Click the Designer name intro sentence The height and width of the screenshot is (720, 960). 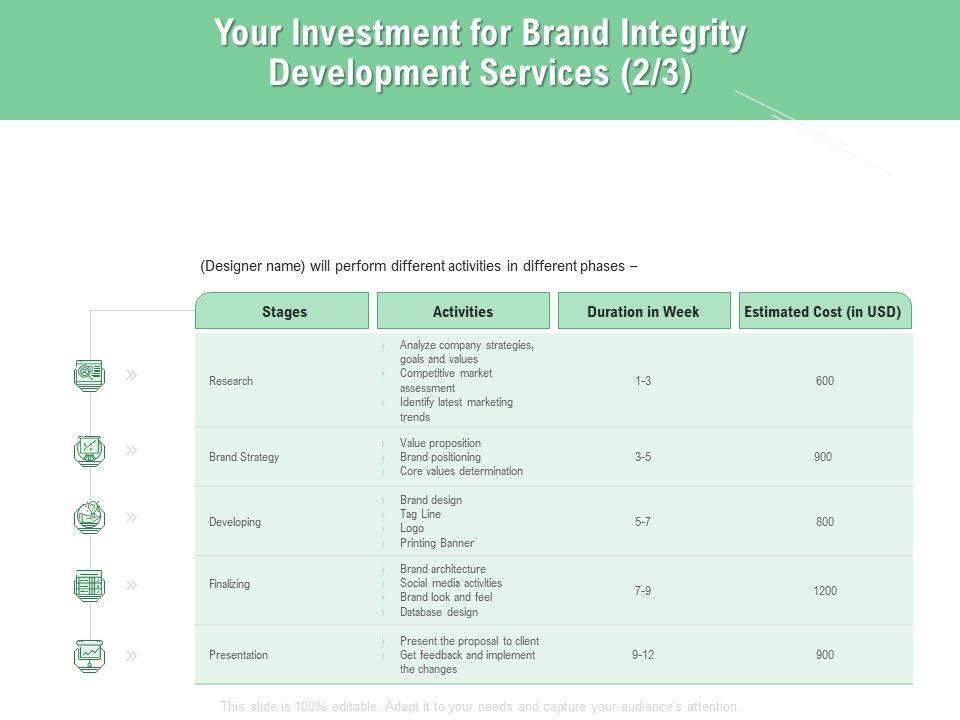click(419, 266)
